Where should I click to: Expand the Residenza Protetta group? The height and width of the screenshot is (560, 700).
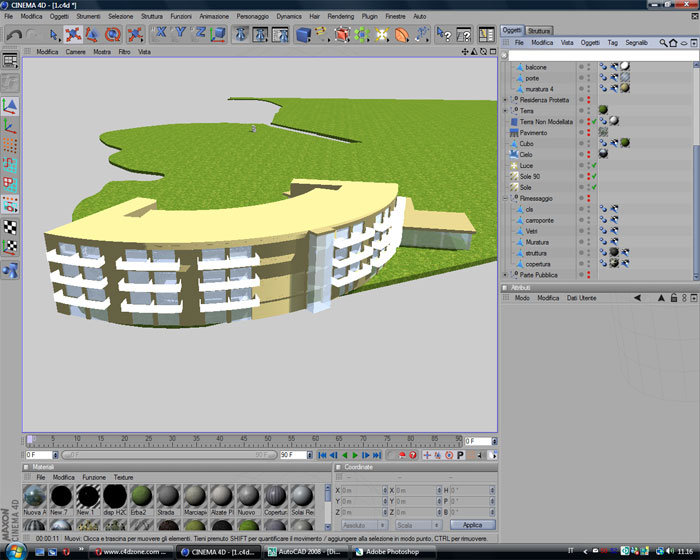[505, 100]
